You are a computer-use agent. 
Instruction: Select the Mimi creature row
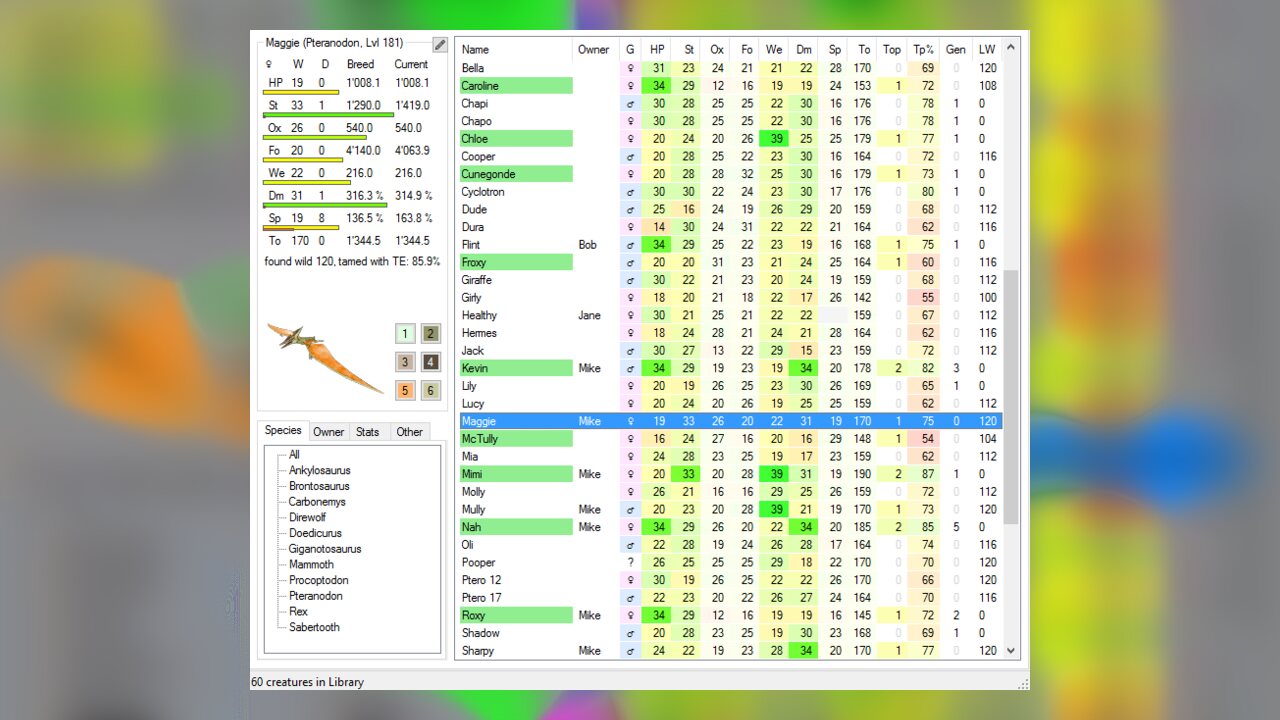pyautogui.click(x=729, y=474)
